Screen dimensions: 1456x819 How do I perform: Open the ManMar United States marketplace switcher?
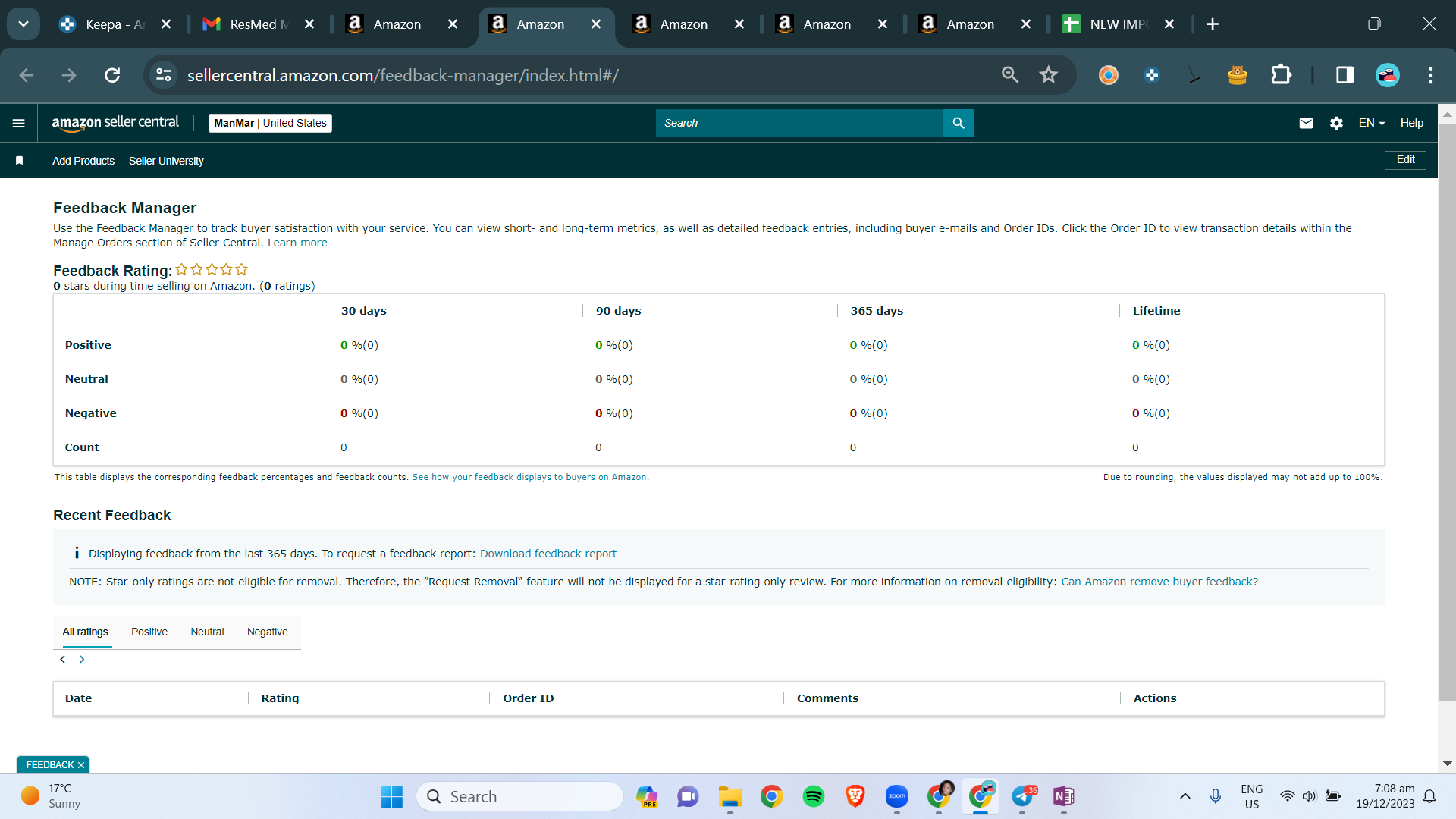[x=270, y=123]
